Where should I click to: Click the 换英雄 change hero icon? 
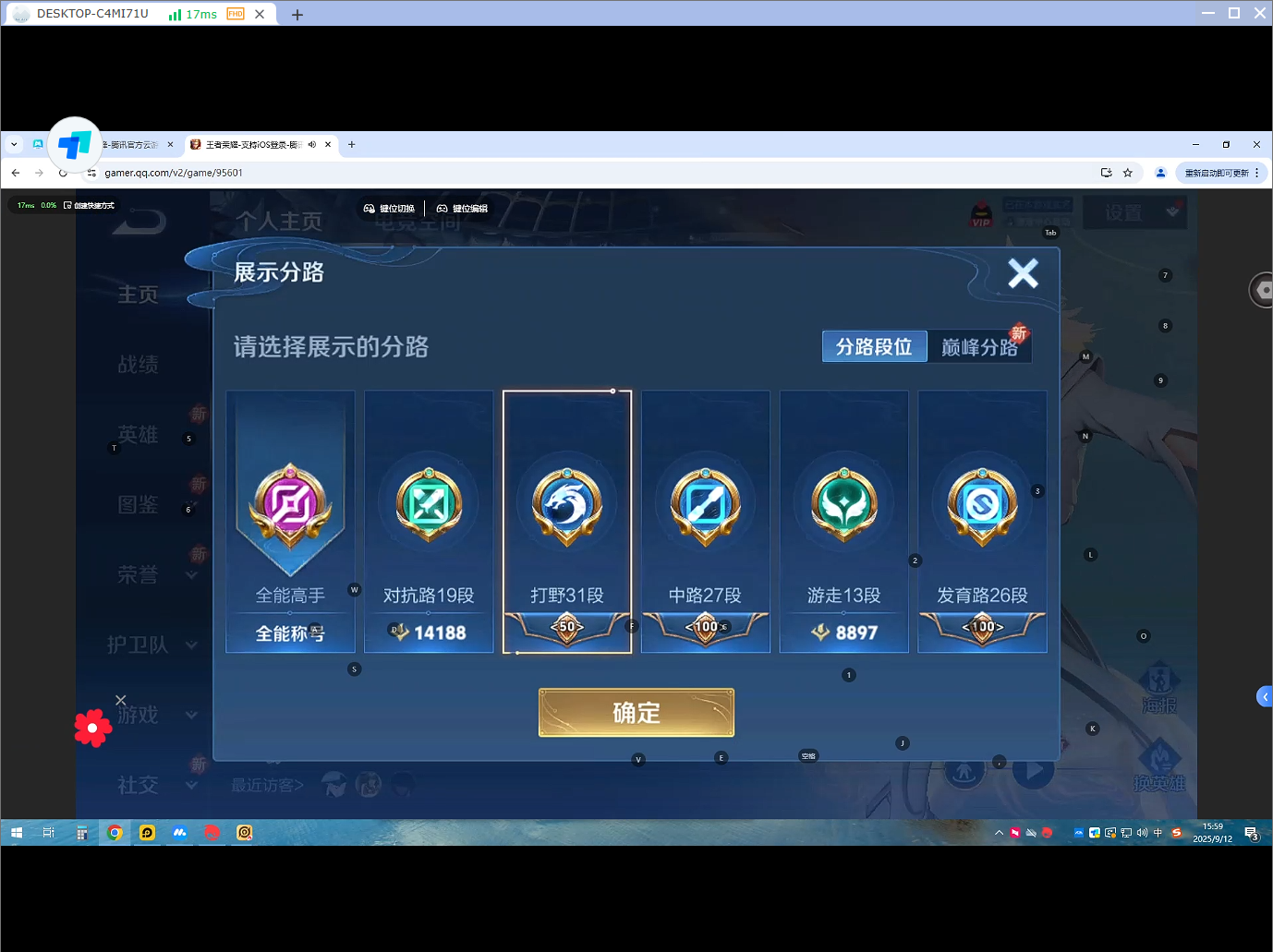[1159, 767]
